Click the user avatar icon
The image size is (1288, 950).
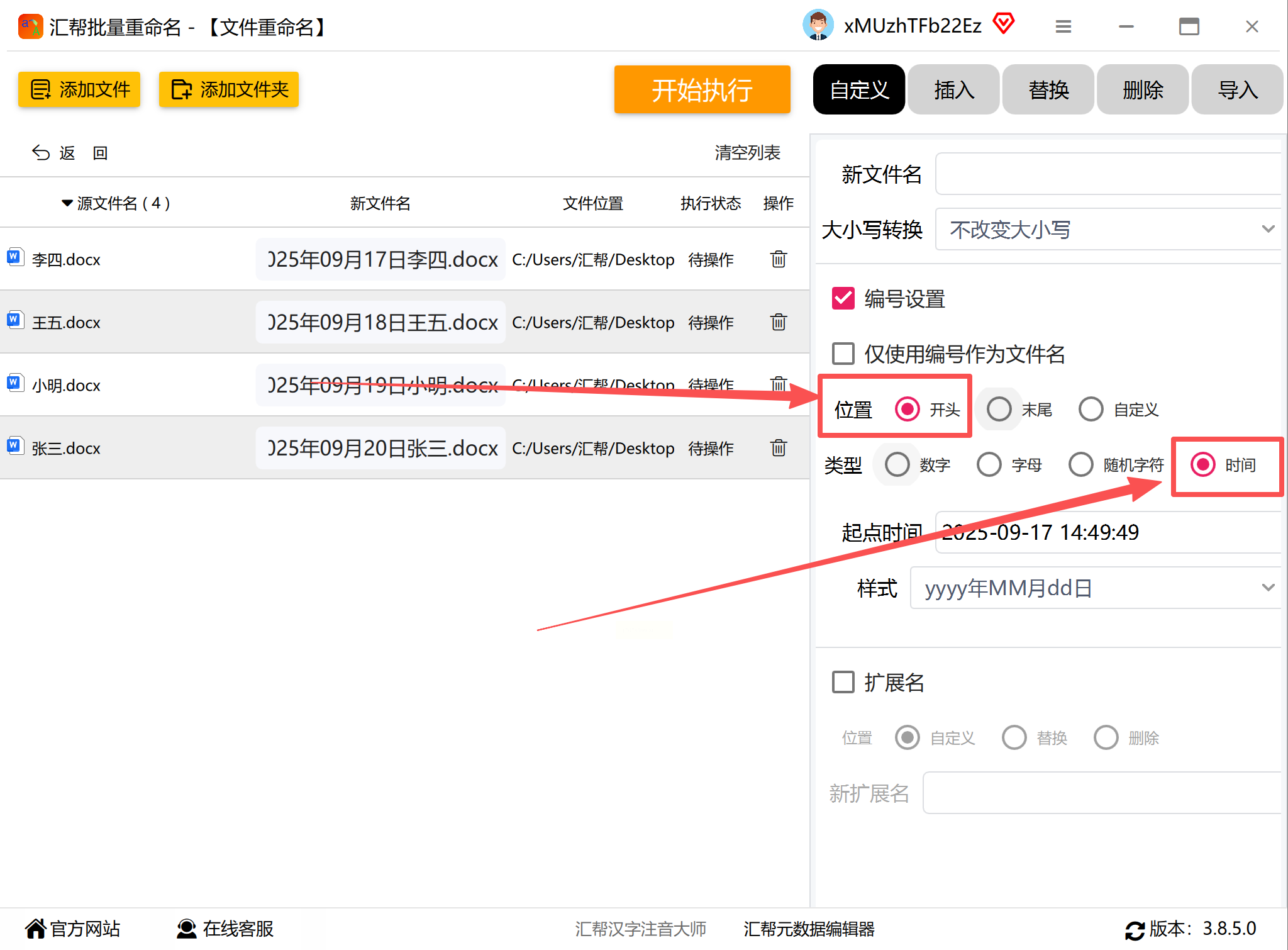pyautogui.click(x=818, y=25)
